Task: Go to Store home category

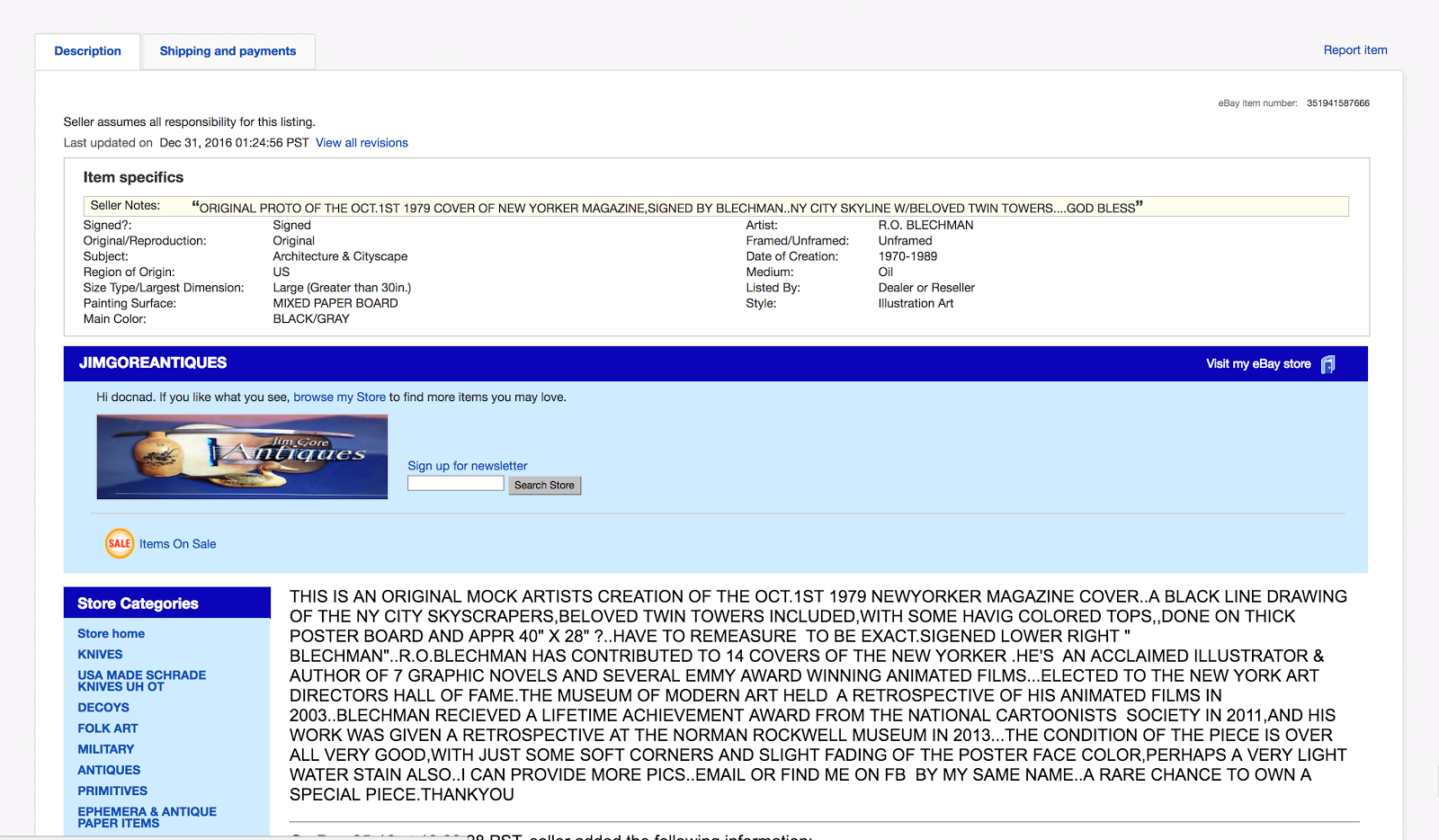Action: (111, 634)
